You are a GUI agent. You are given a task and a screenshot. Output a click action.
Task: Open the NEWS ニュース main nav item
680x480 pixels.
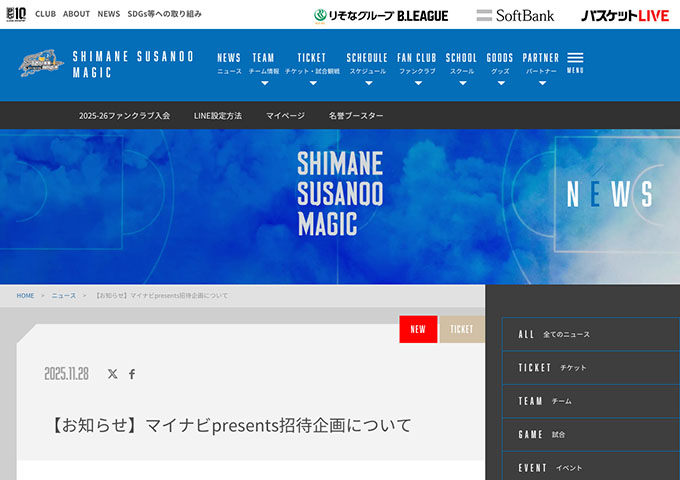(229, 63)
